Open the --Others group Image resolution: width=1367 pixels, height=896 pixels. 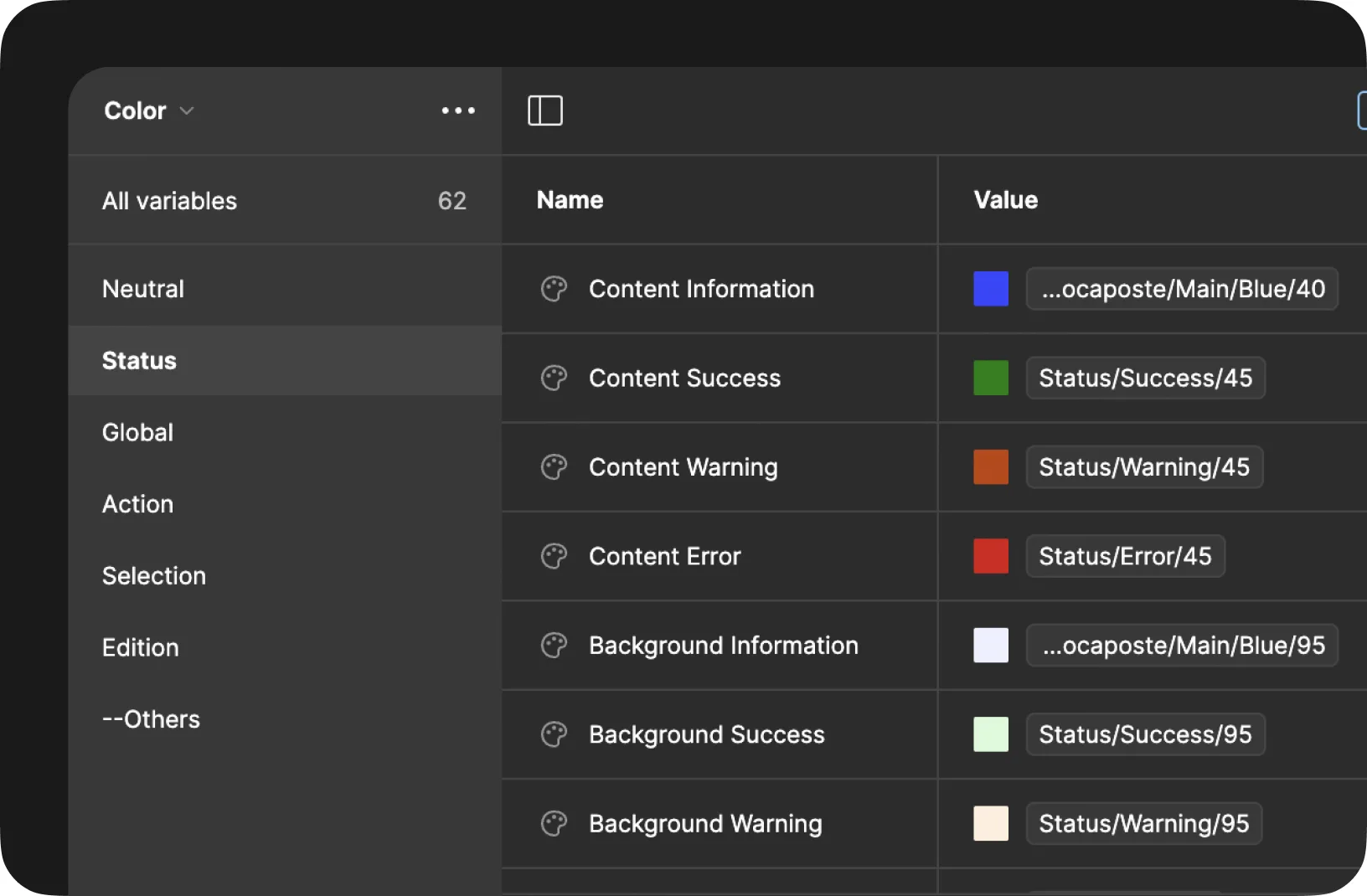coord(285,719)
